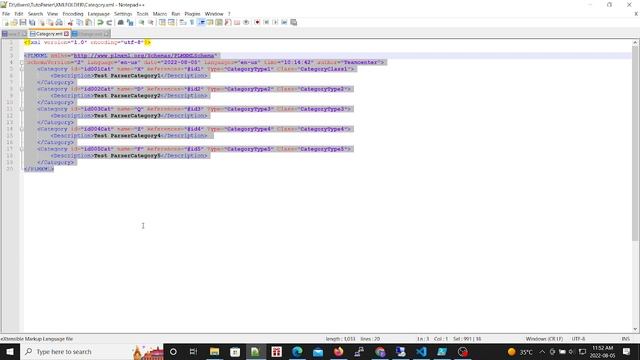Screen dimensions: 640x360
Task: Open the Search menu
Action: click(35, 14)
